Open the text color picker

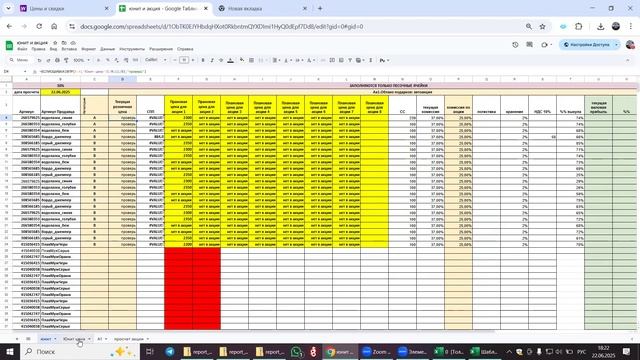[230, 60]
